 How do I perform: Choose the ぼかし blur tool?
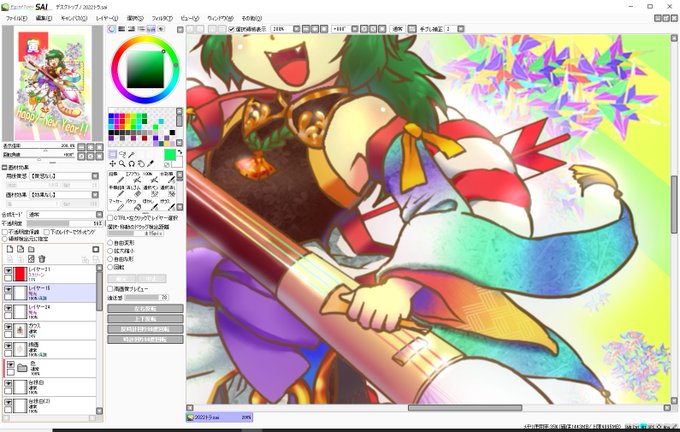pyautogui.click(x=150, y=204)
